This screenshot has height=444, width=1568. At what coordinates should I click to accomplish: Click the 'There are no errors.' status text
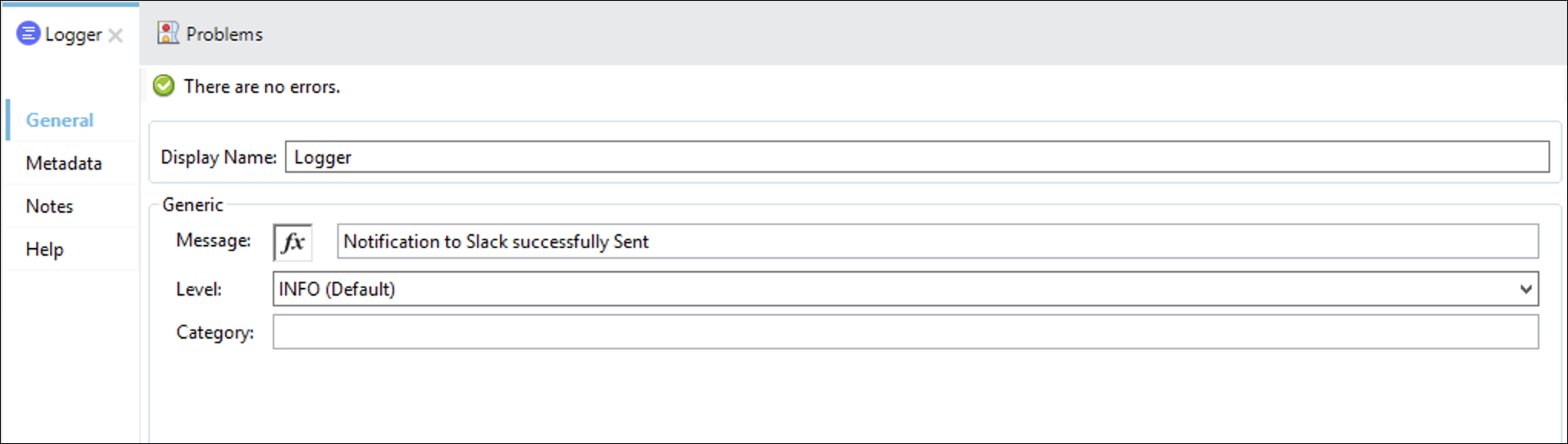point(262,87)
